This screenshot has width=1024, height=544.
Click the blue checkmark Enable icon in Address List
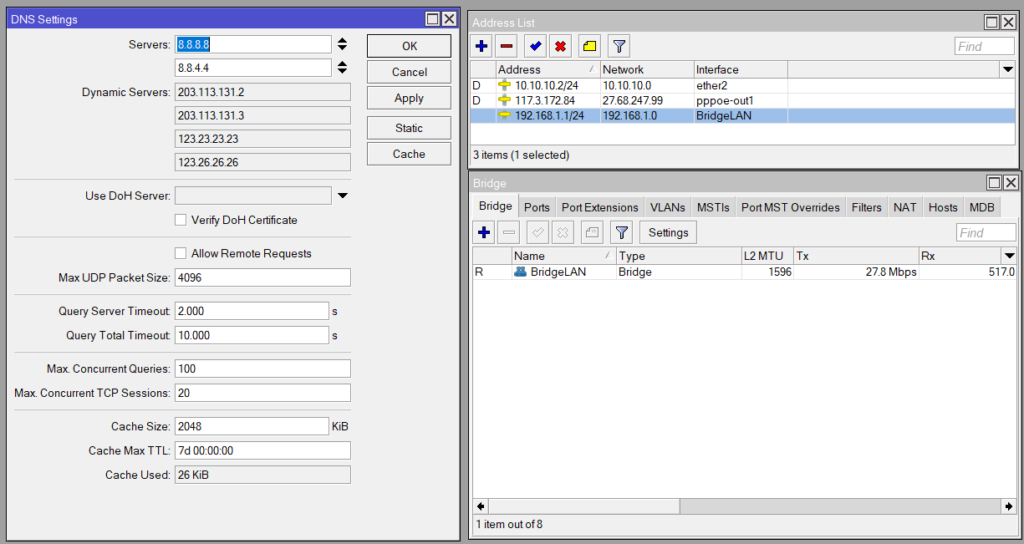pyautogui.click(x=536, y=46)
